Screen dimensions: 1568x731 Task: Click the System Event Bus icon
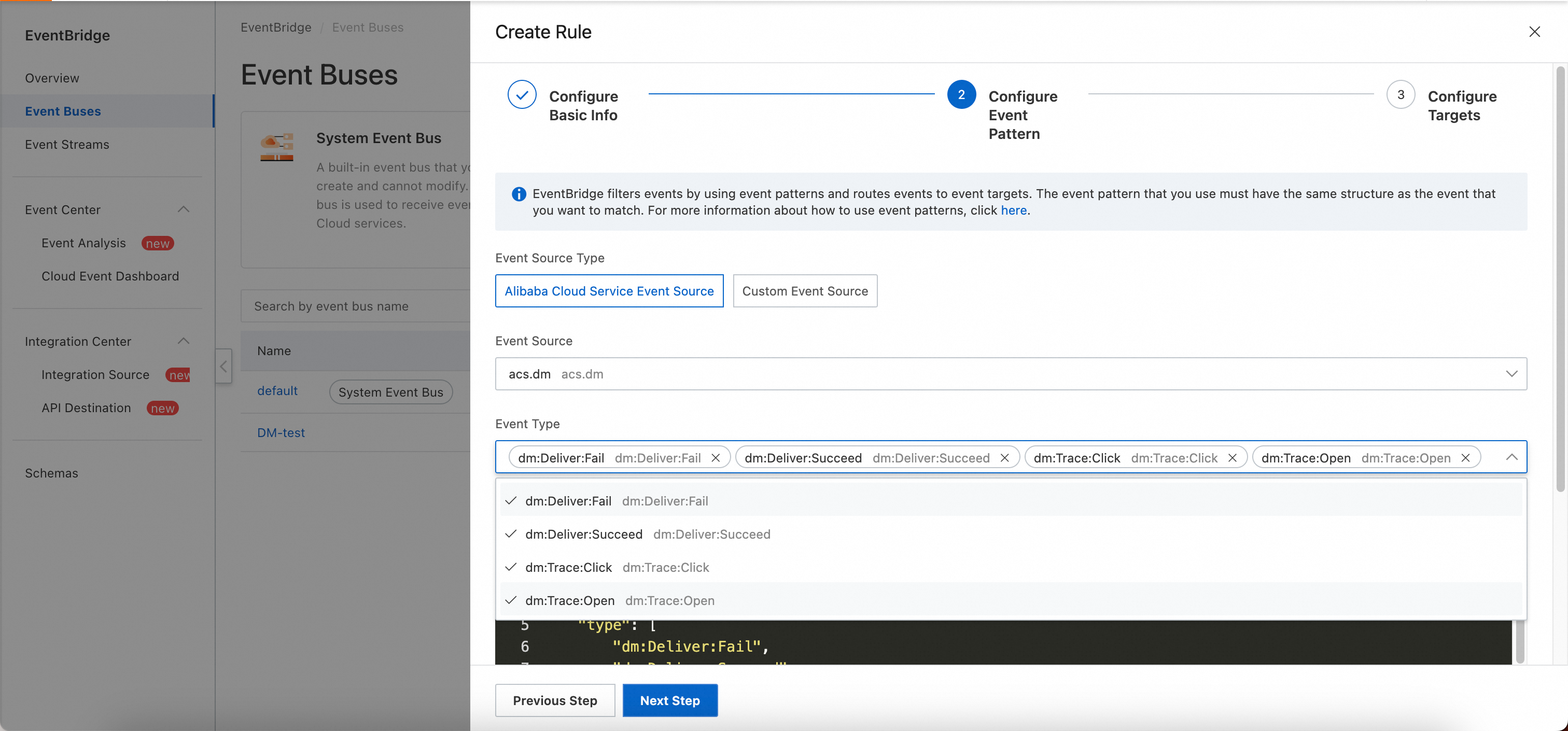277,147
